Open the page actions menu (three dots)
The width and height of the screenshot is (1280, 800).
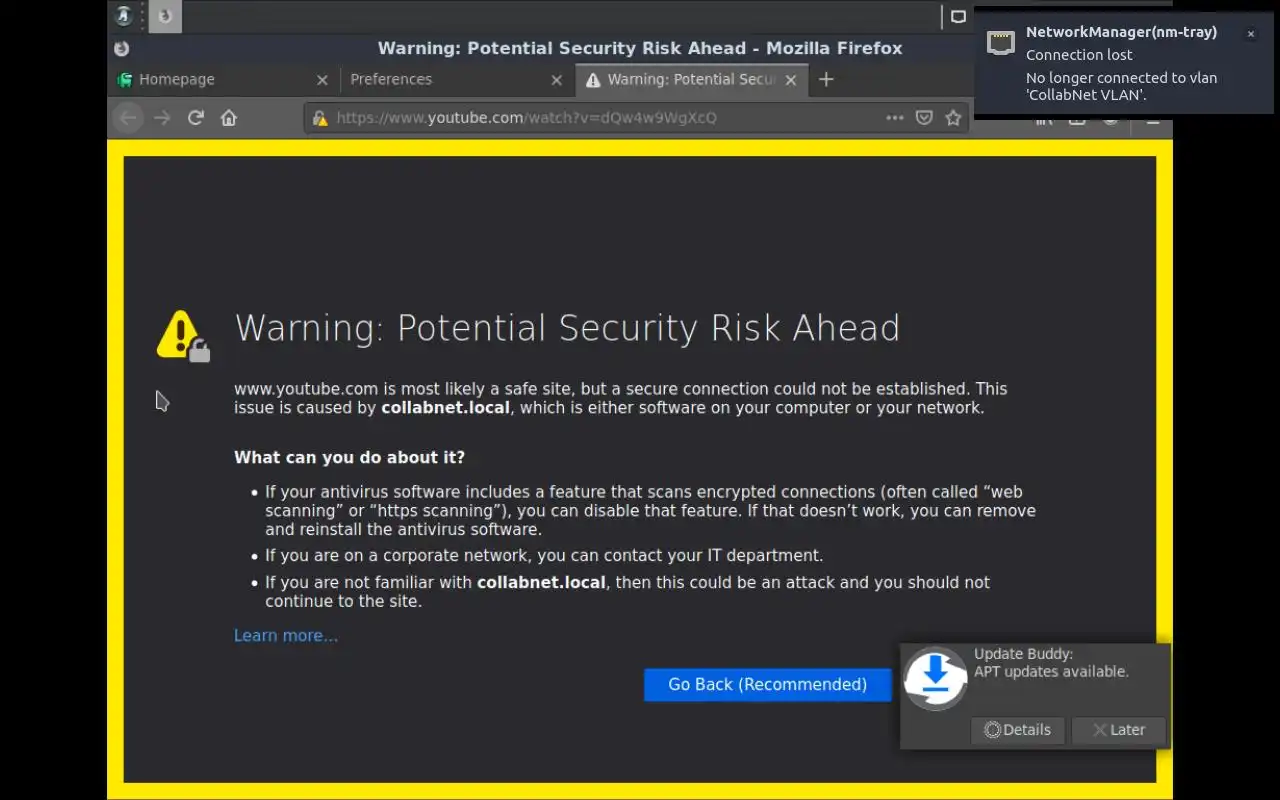point(895,118)
